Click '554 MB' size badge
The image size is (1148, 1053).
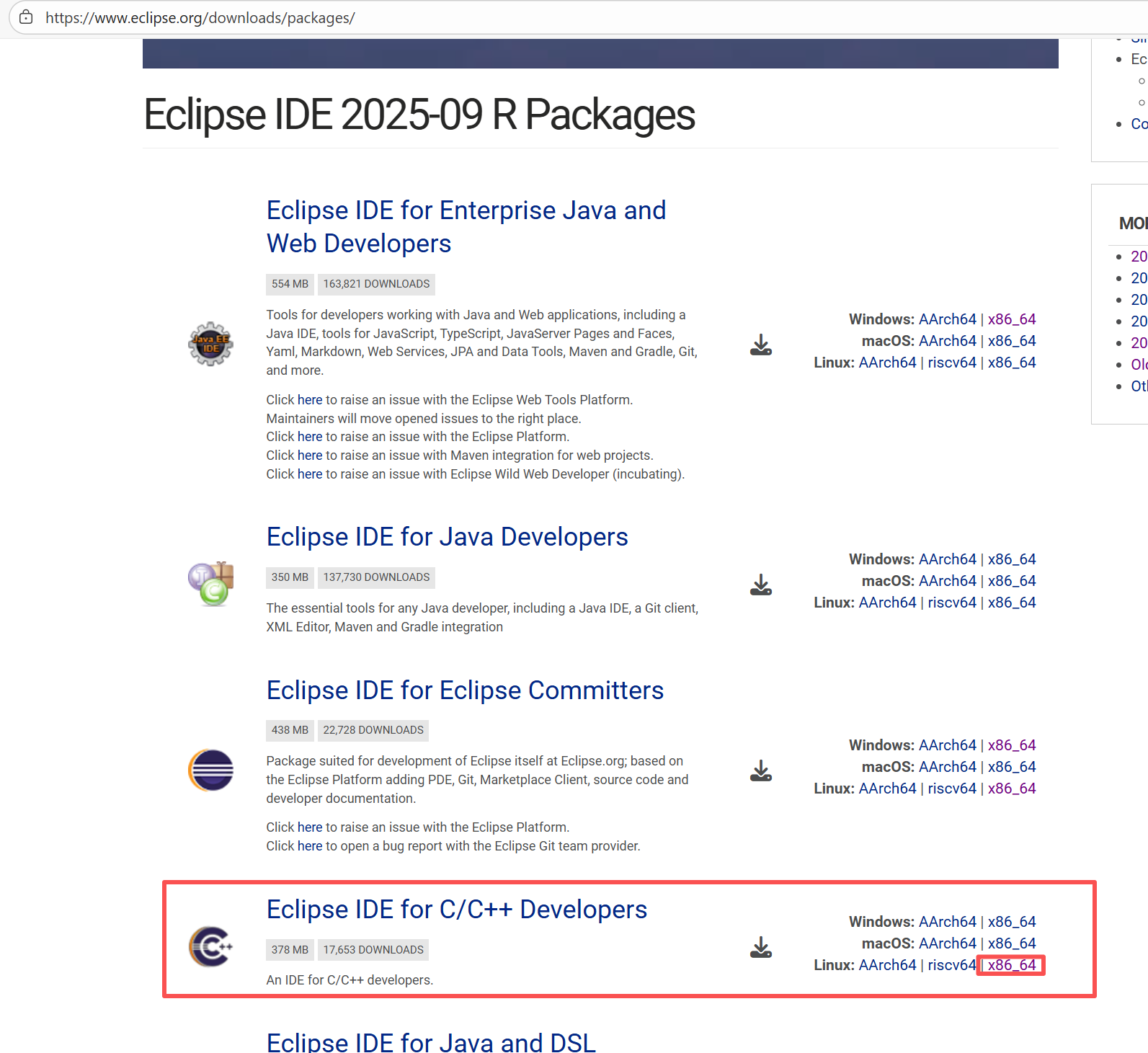tap(290, 284)
